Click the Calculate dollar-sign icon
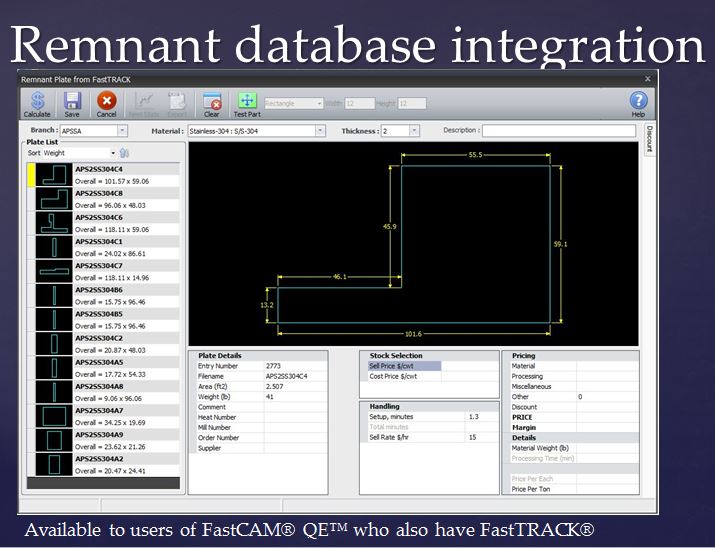This screenshot has width=715, height=548. click(37, 100)
